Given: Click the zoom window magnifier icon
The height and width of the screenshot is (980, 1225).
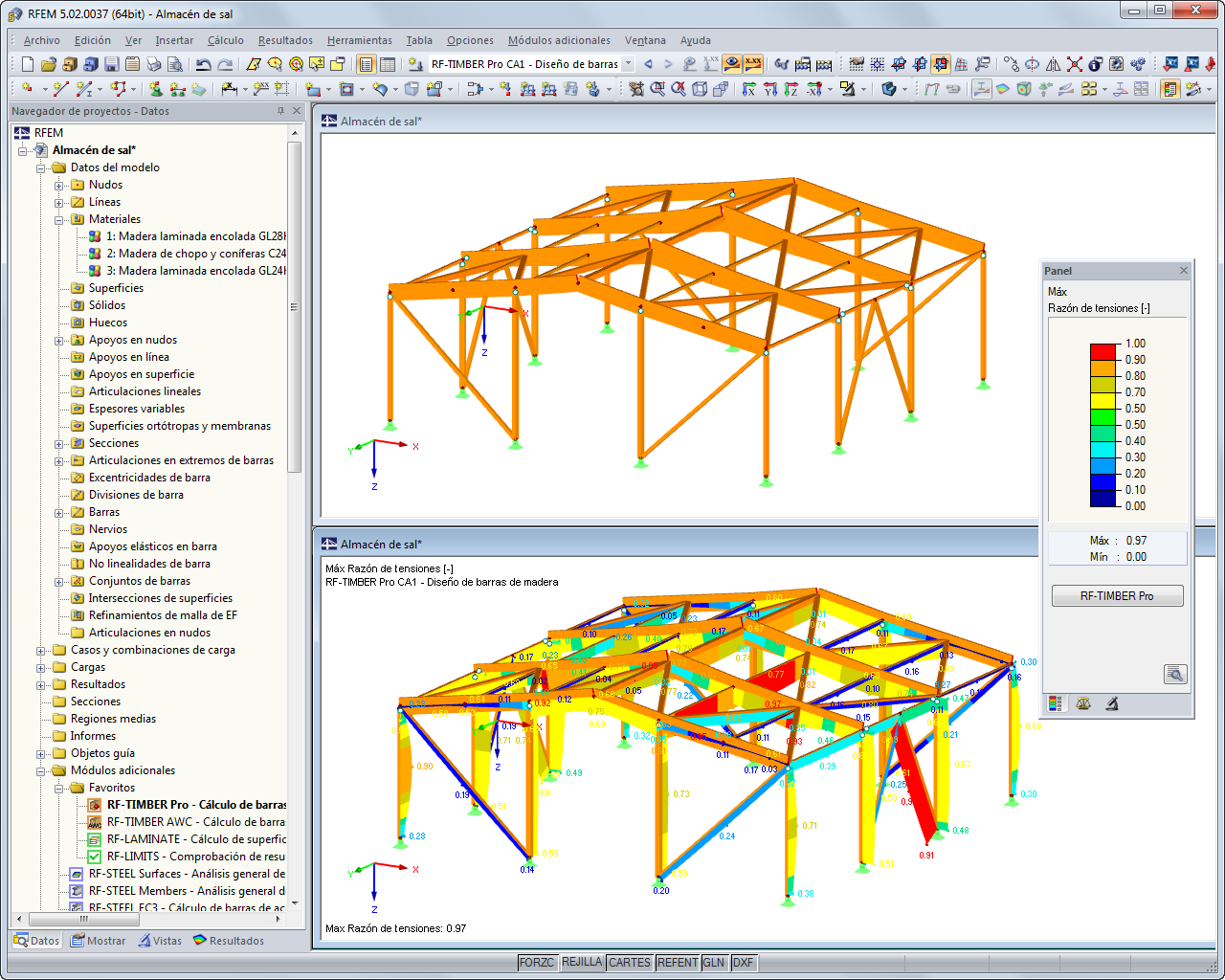Looking at the screenshot, I should [657, 89].
